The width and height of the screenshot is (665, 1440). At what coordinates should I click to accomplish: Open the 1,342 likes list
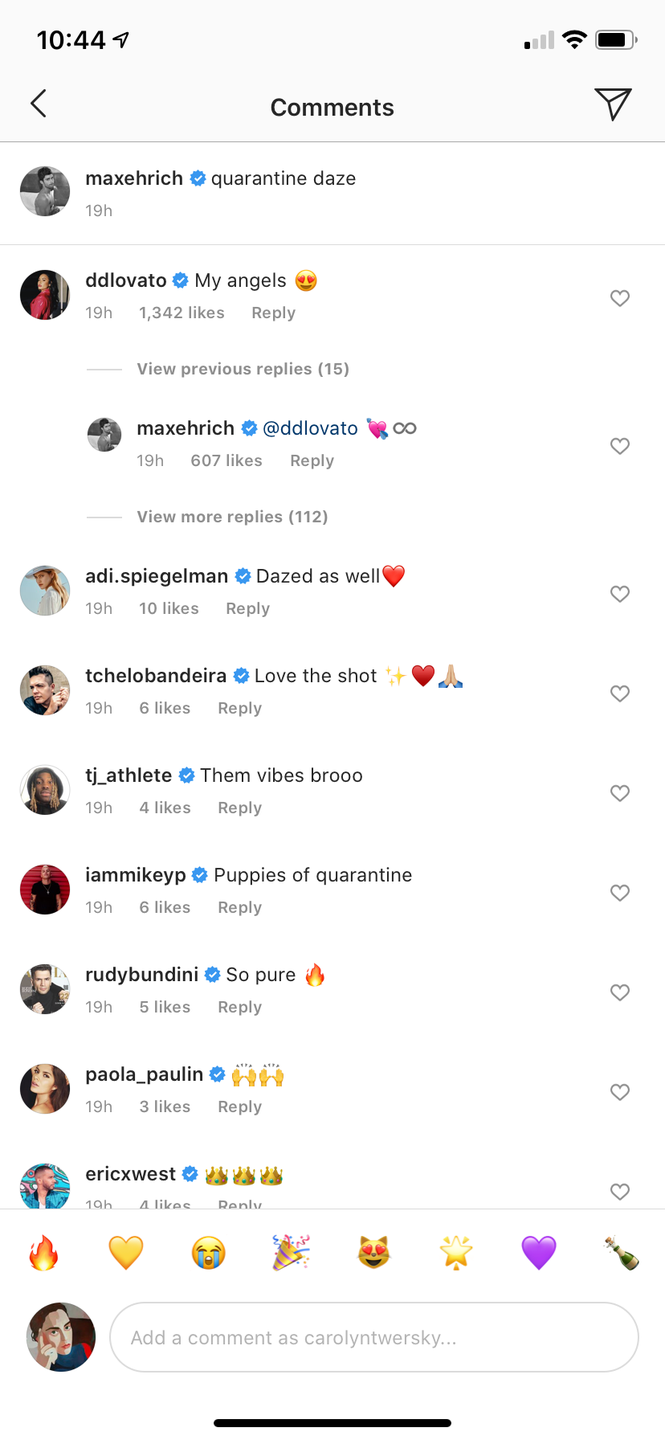pyautogui.click(x=181, y=313)
